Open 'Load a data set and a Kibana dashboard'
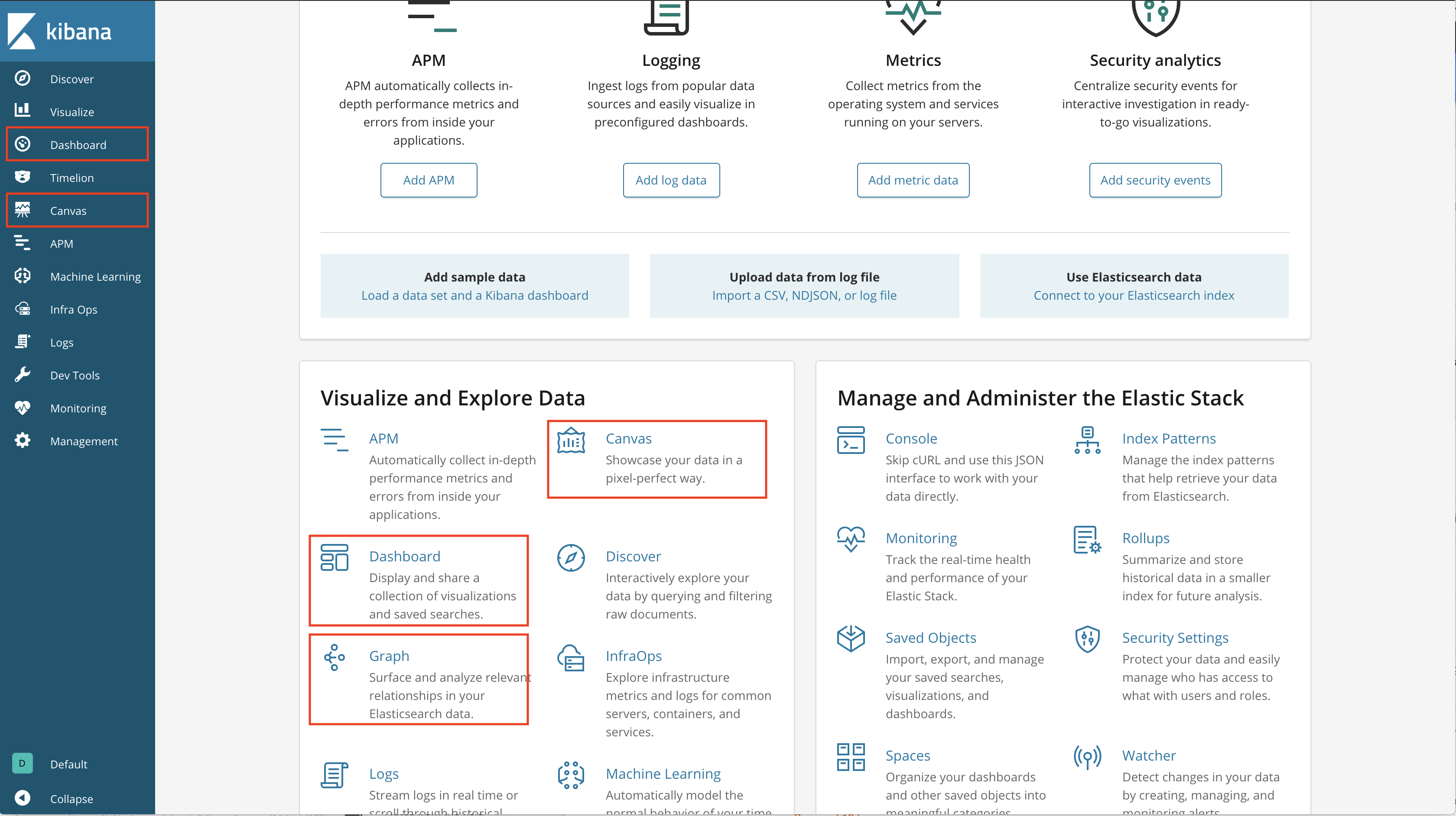The width and height of the screenshot is (1456, 816). click(475, 295)
